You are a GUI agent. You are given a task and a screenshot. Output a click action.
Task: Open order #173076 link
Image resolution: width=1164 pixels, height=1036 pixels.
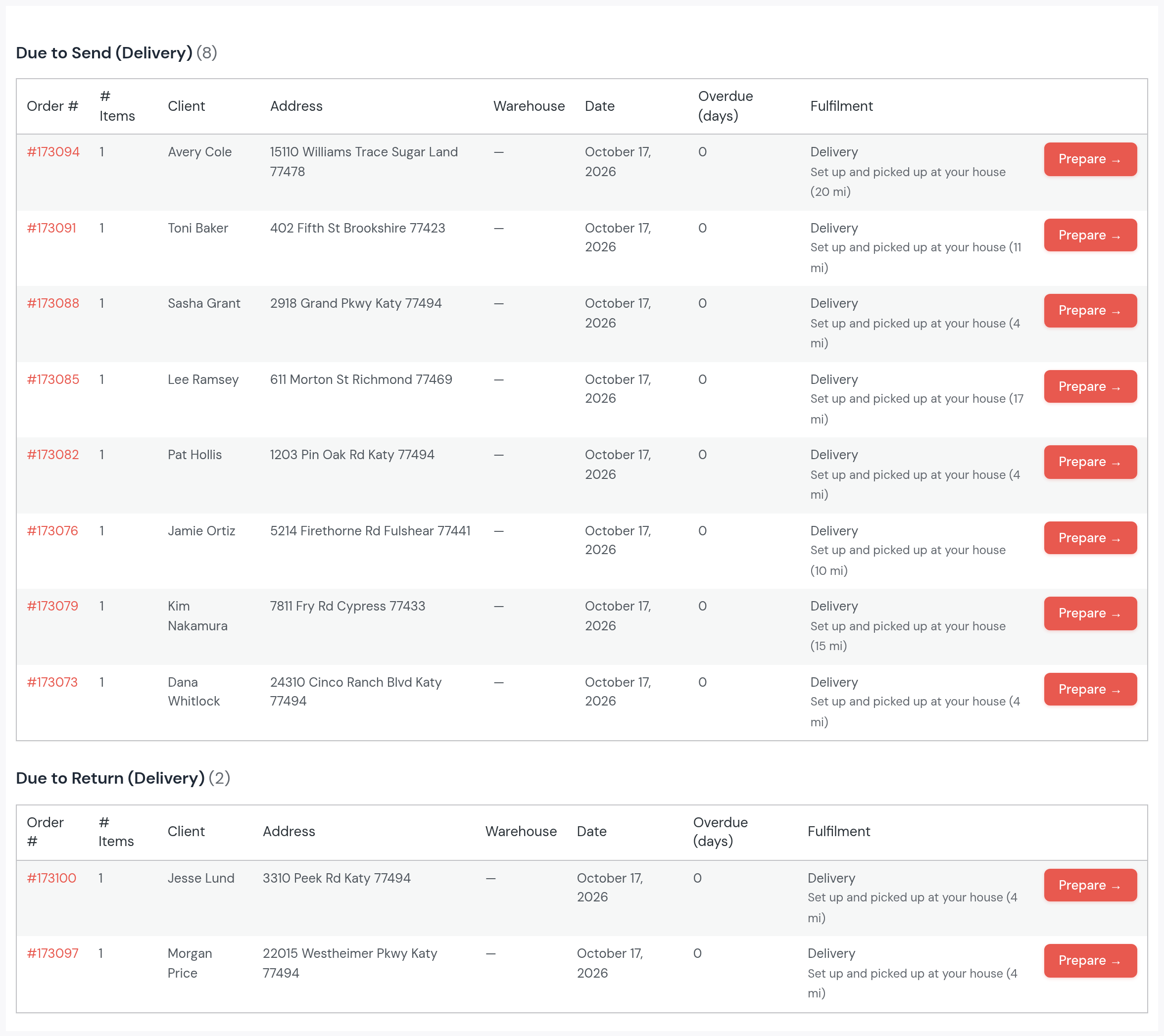52,531
